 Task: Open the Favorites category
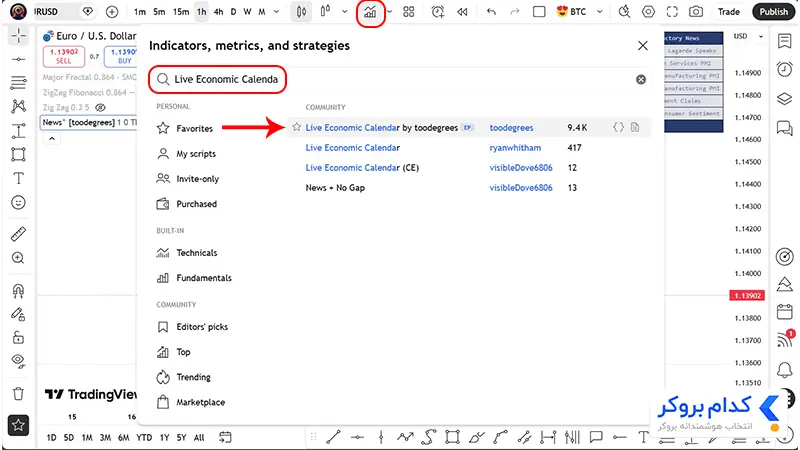click(x=185, y=129)
